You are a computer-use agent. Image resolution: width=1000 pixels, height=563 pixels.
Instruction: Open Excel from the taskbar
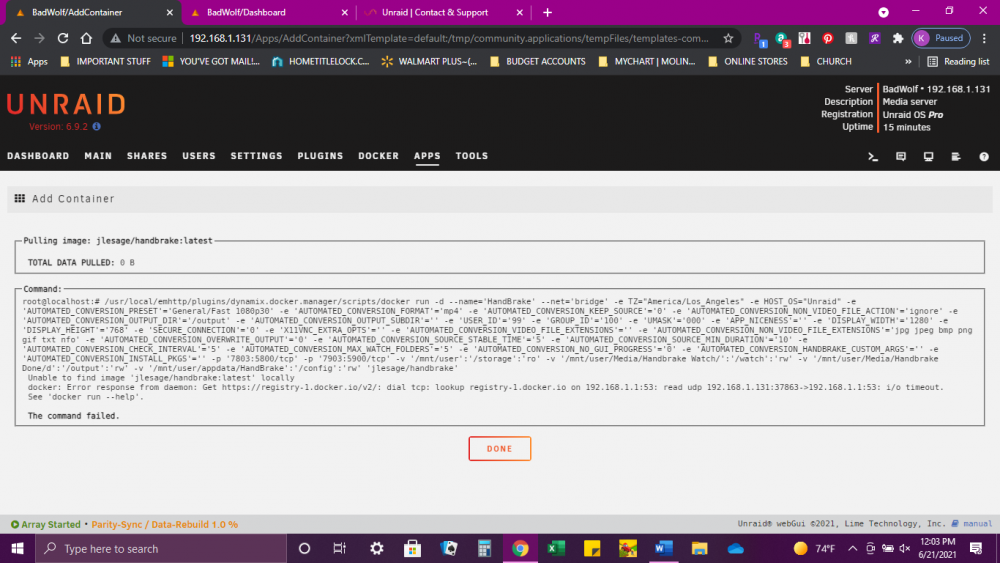(x=556, y=548)
